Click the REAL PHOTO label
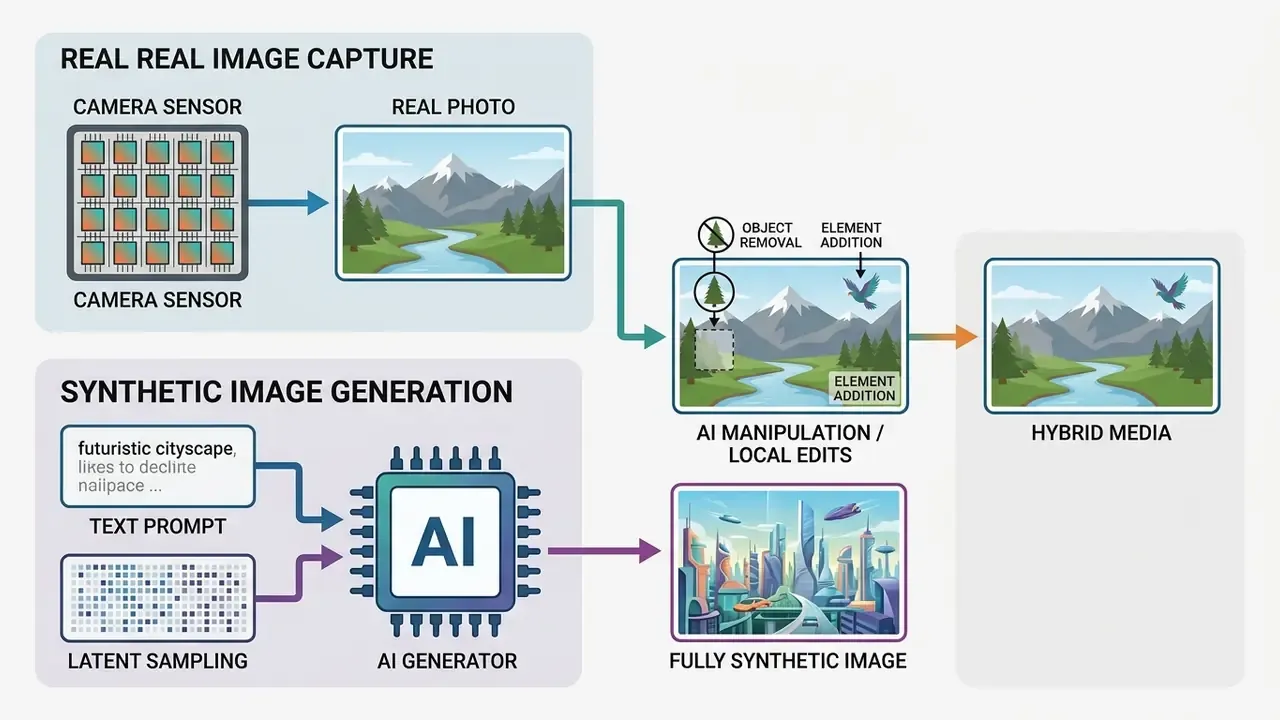 click(x=453, y=106)
